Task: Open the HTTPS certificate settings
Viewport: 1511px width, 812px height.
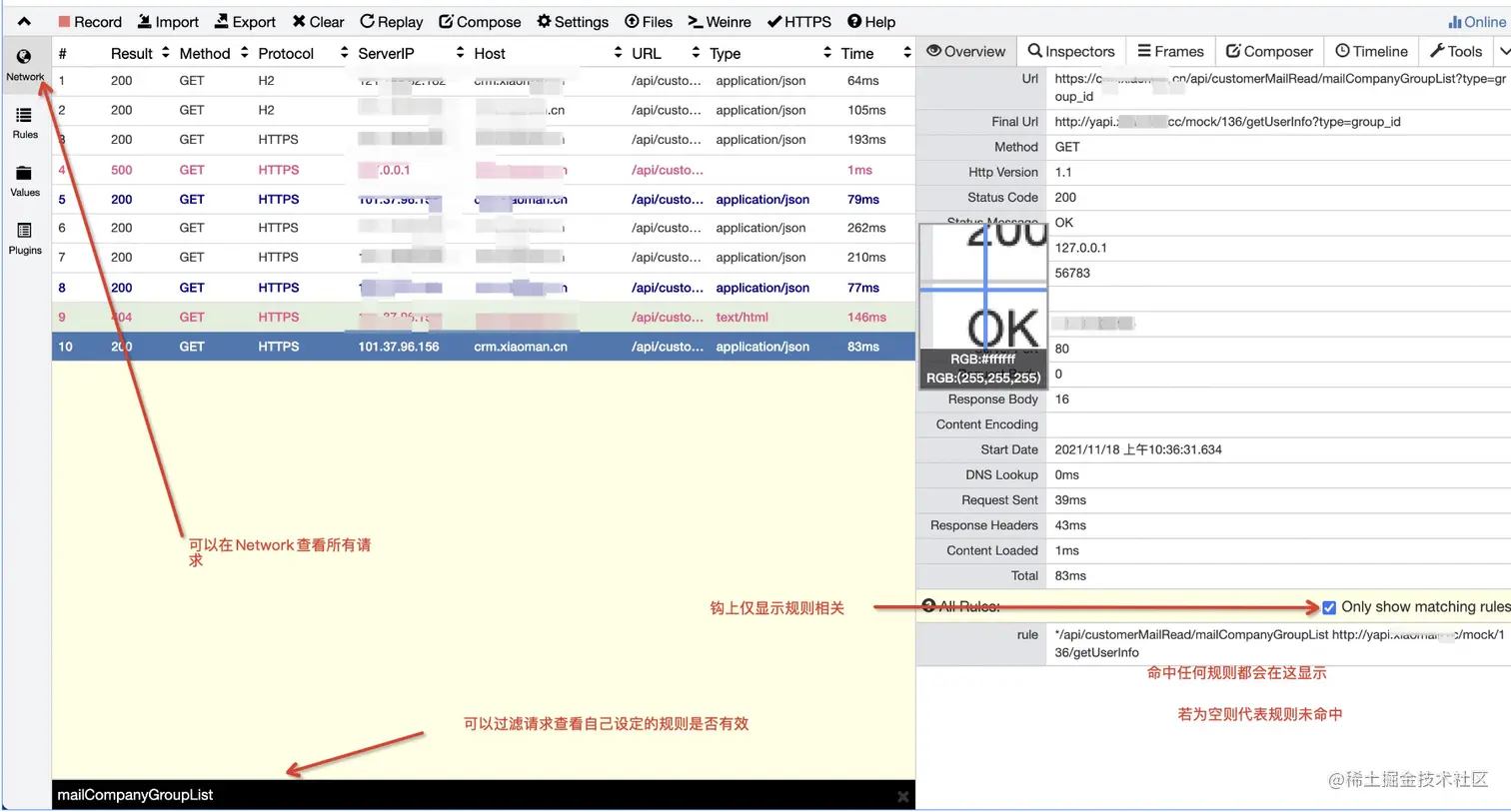Action: click(x=798, y=21)
